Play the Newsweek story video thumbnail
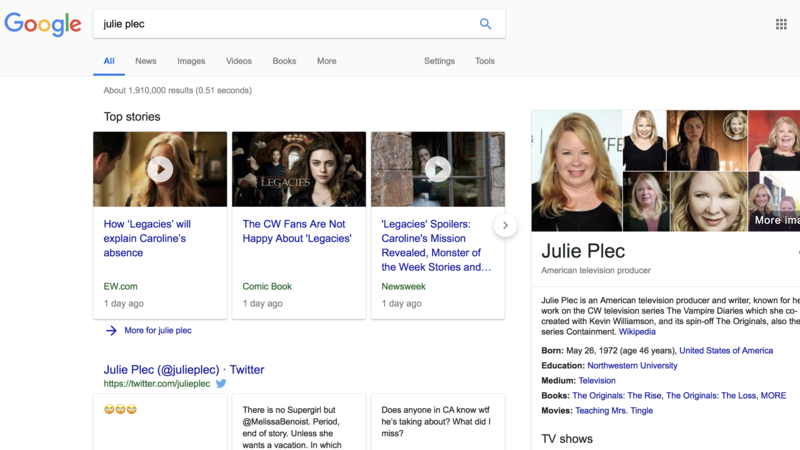 437,169
